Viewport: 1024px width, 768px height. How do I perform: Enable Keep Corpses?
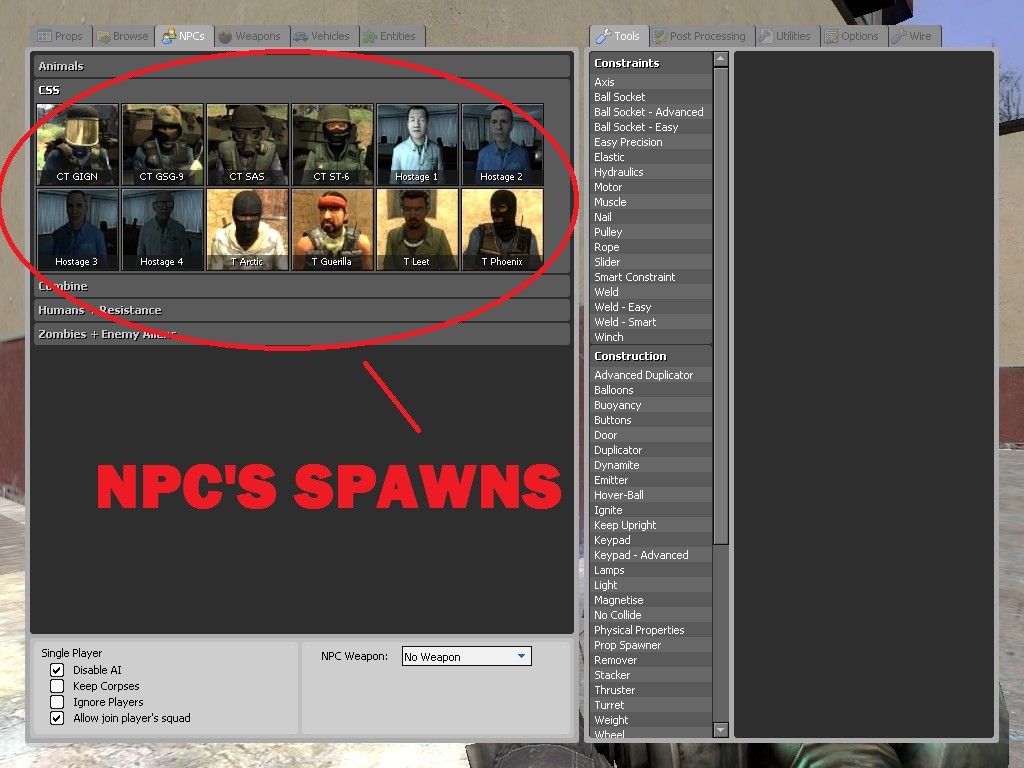click(56, 686)
